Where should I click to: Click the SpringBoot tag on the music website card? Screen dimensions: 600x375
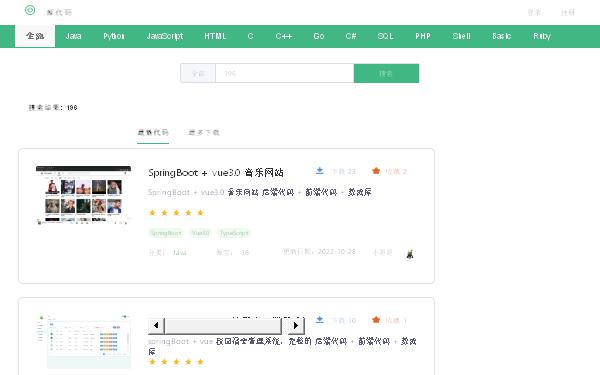166,233
